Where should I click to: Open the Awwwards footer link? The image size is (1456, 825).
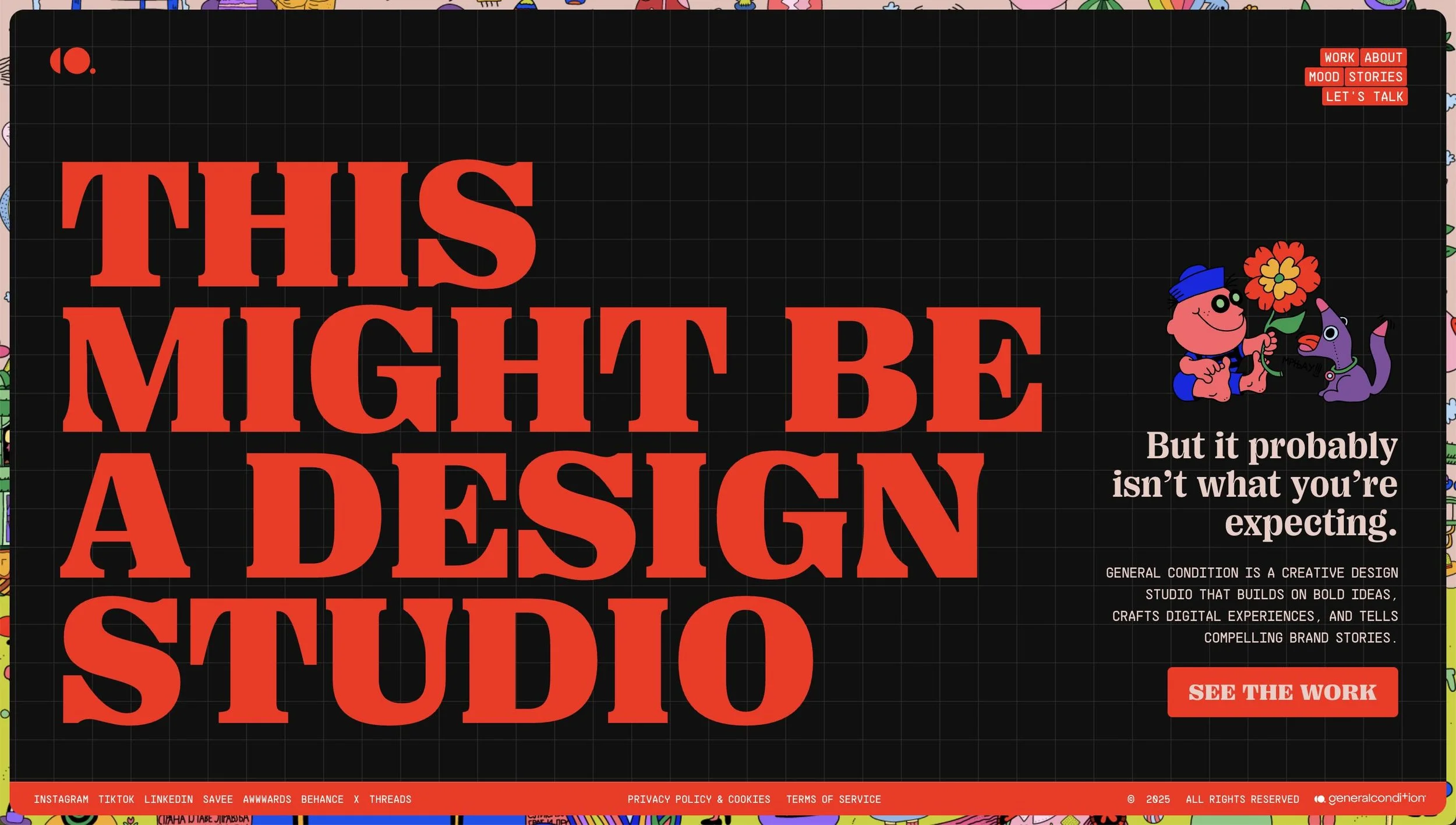click(267, 799)
